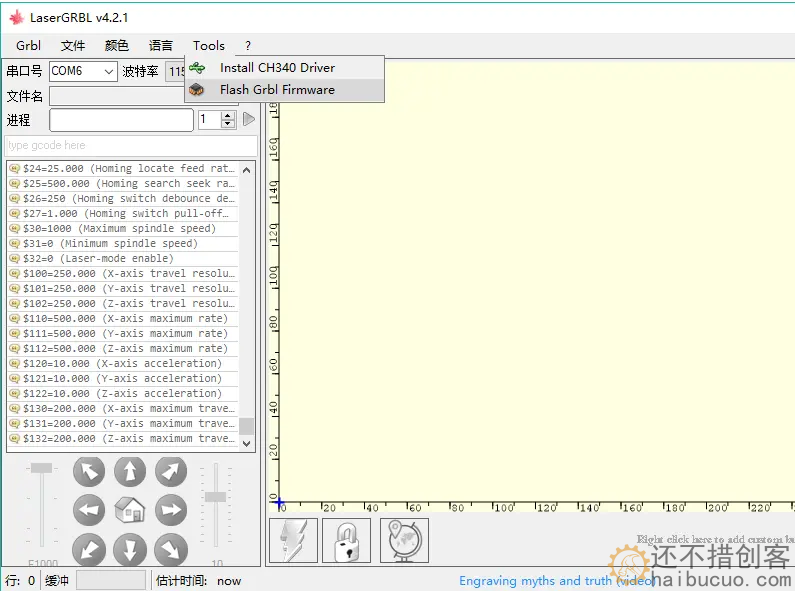Click the console scrollbar thumb

246,426
